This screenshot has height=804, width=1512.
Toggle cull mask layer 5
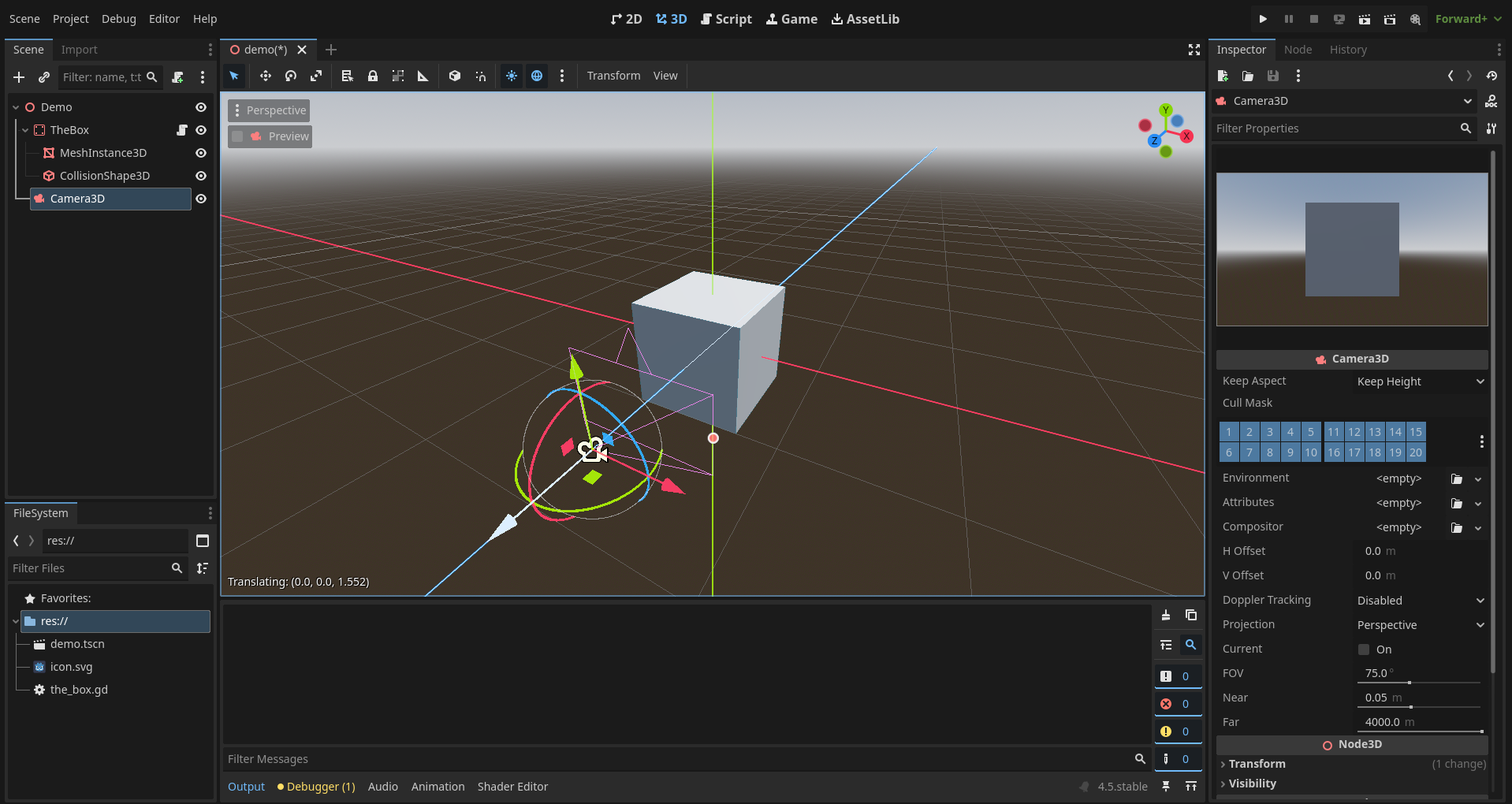(1310, 432)
